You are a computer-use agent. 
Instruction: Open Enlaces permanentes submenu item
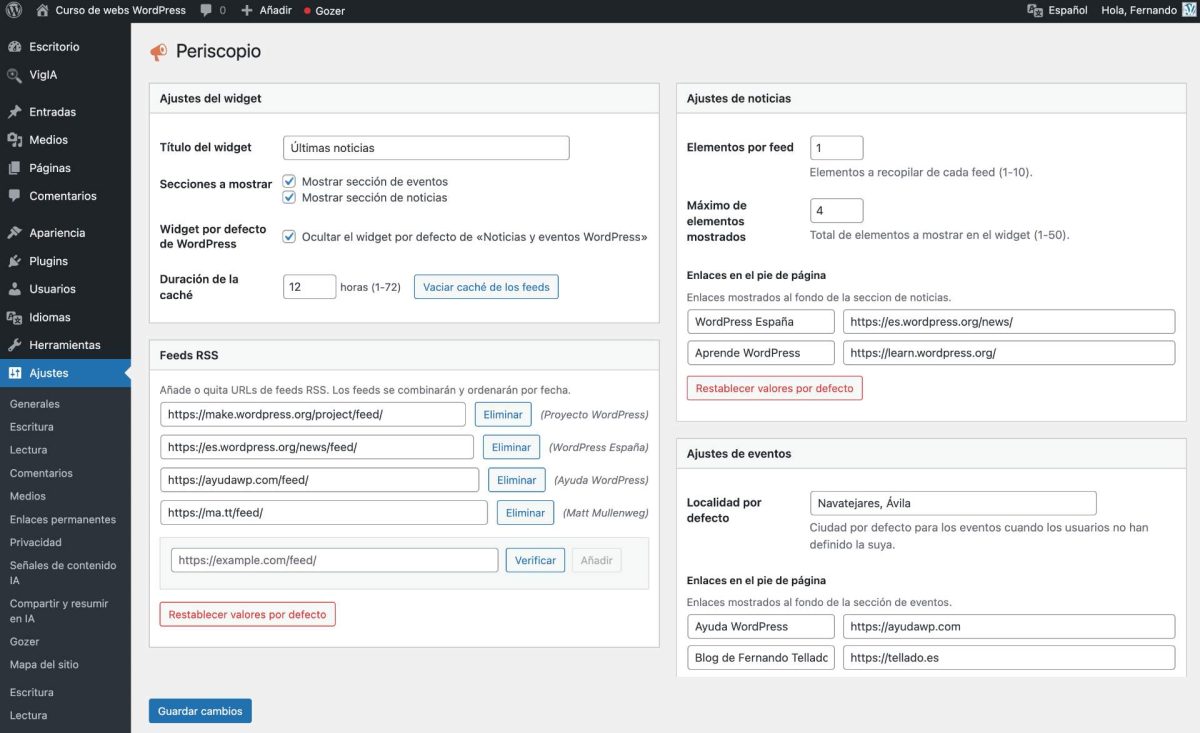(x=63, y=519)
